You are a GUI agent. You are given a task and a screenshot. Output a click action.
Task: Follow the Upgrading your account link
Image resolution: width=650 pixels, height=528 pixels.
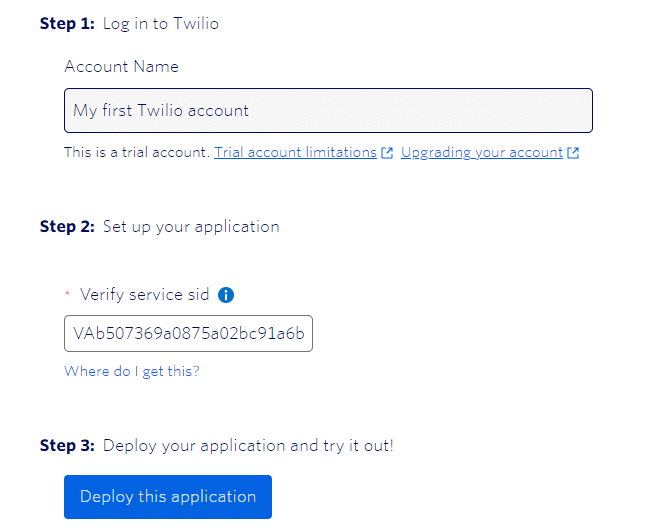(x=482, y=153)
